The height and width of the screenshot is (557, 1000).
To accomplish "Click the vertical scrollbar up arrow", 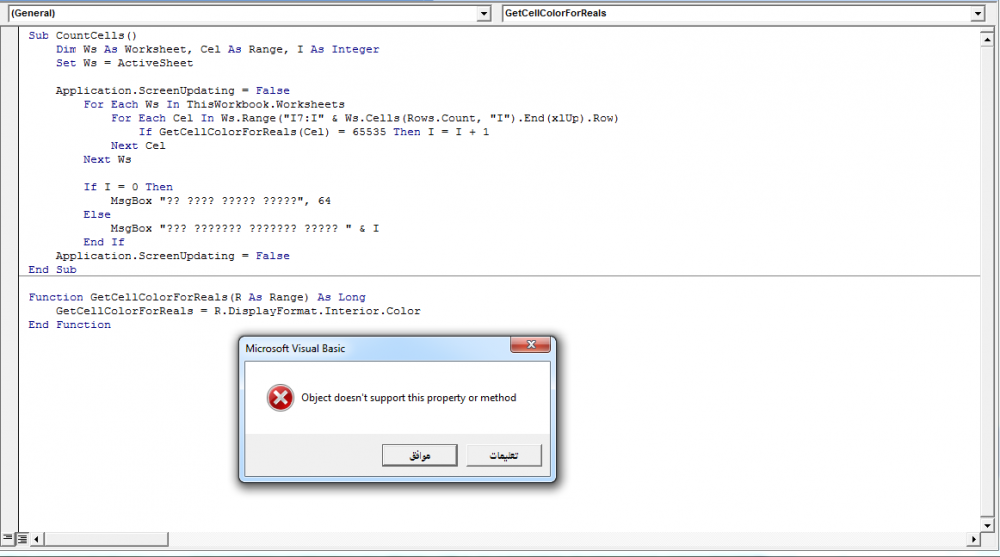I will (x=987, y=40).
